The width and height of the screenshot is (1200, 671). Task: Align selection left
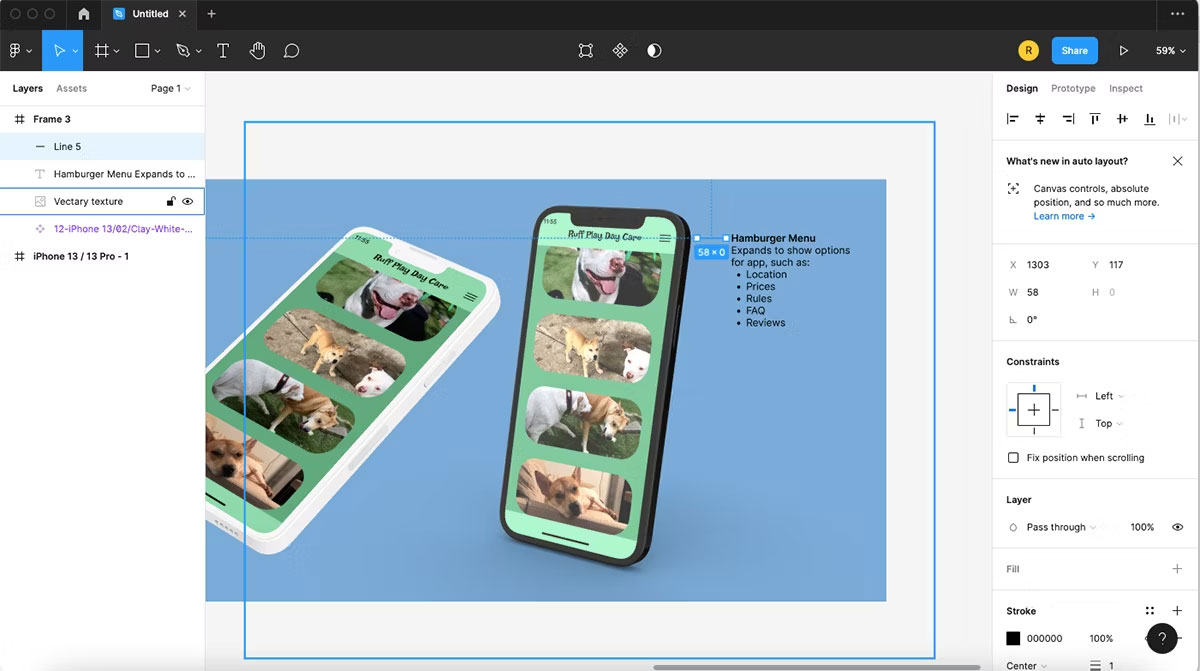point(1013,119)
